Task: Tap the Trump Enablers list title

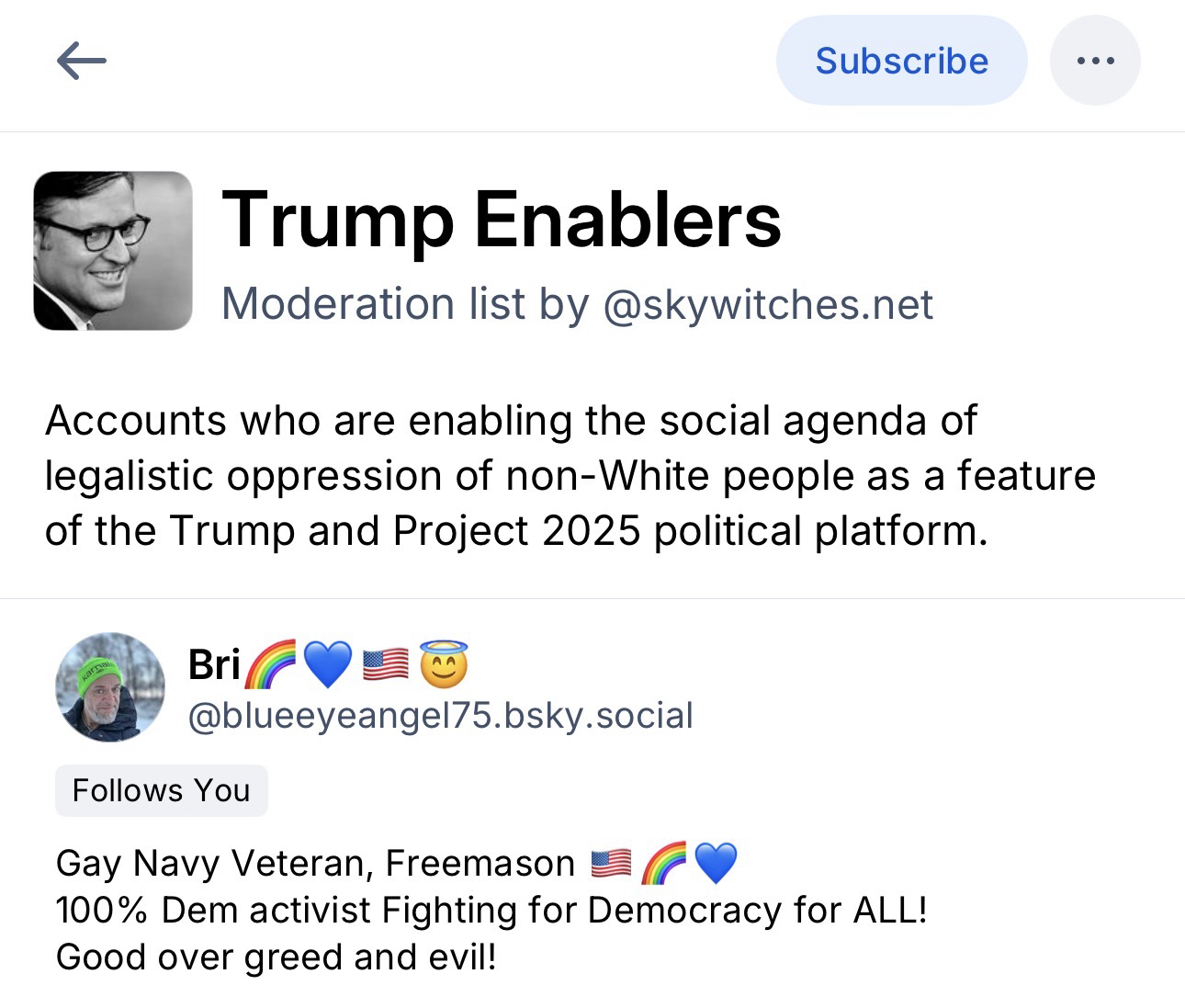Action: [x=501, y=220]
